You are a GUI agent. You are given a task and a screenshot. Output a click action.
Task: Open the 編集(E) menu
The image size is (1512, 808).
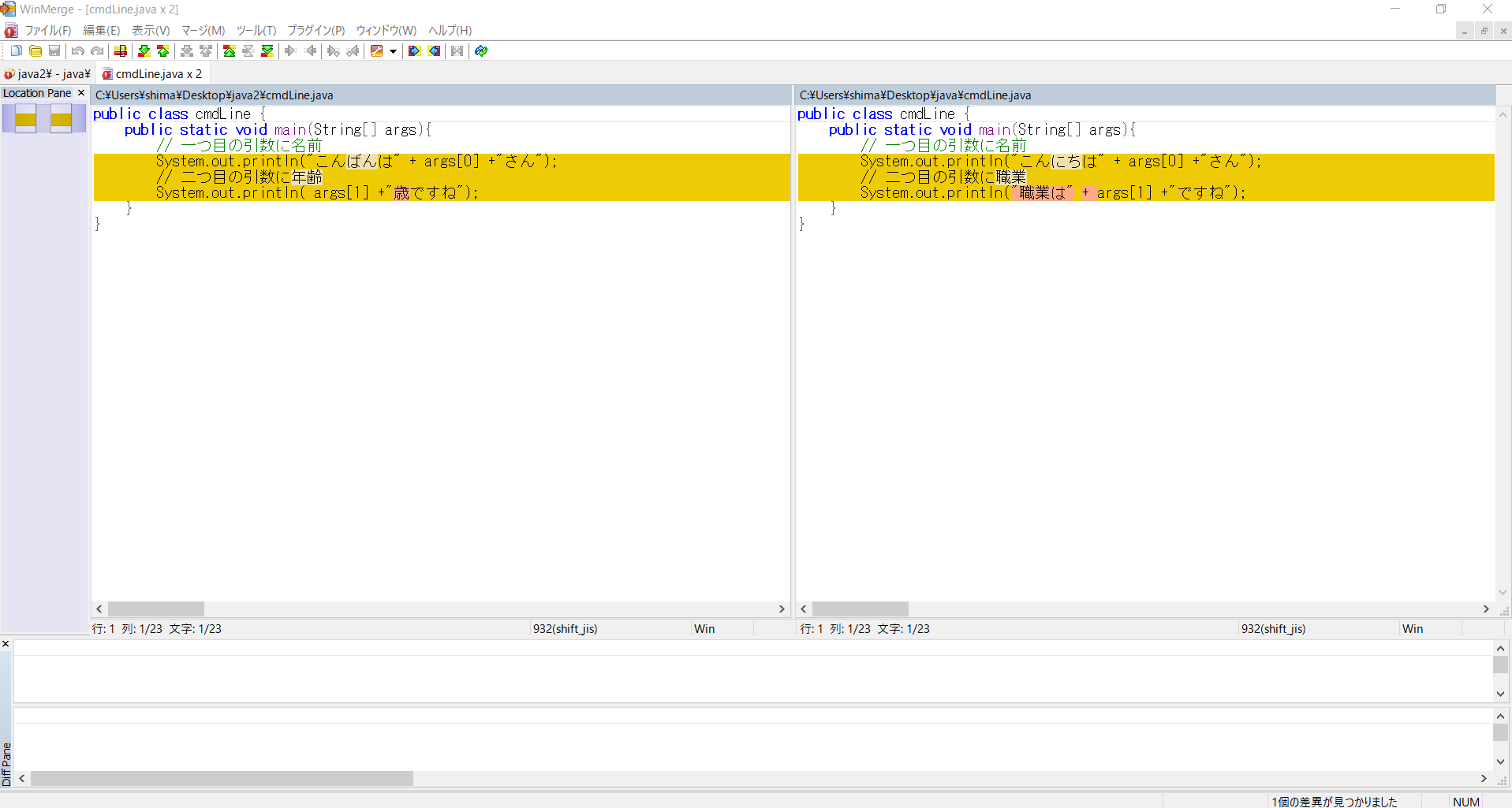[102, 31]
